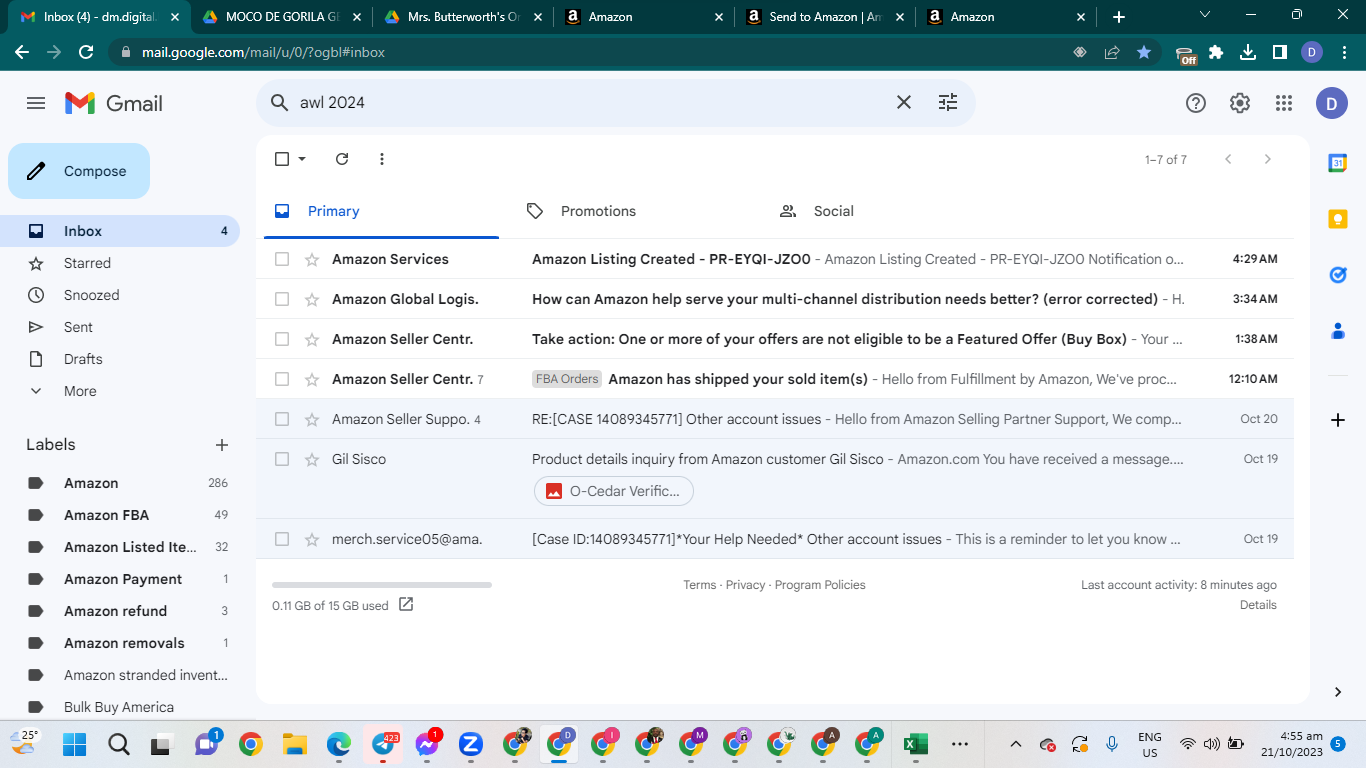Get add-ons with the plus icon
Screen dimensions: 1366x768
coord(1338,420)
